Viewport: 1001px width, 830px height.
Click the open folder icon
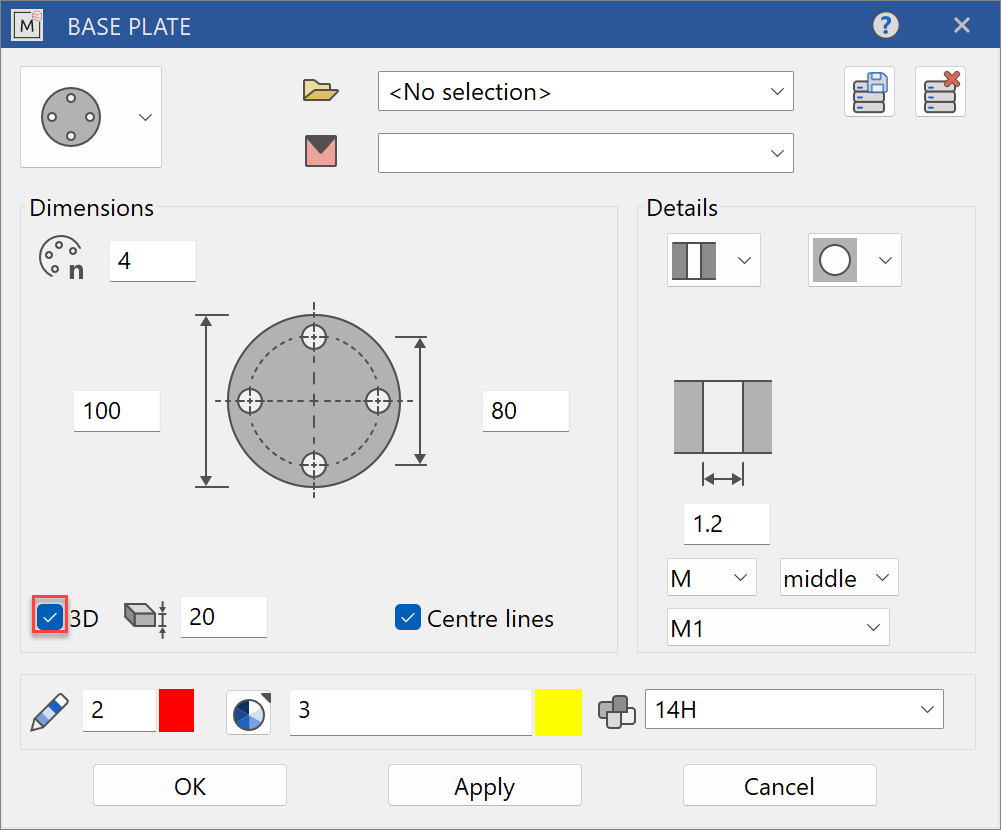(320, 91)
